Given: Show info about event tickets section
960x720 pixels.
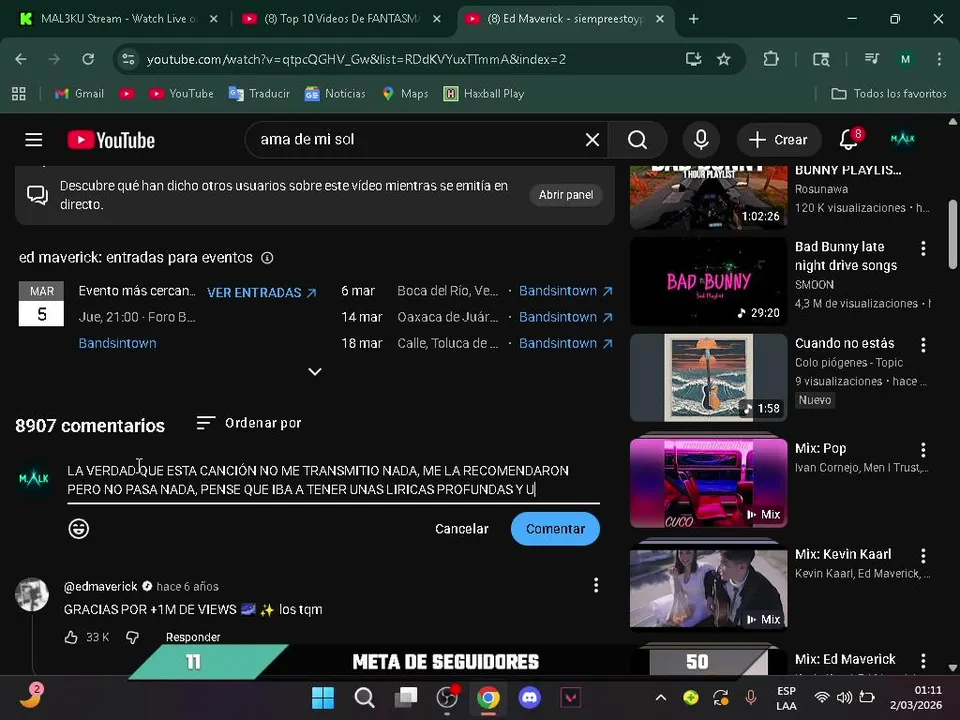Looking at the screenshot, I should coord(267,258).
